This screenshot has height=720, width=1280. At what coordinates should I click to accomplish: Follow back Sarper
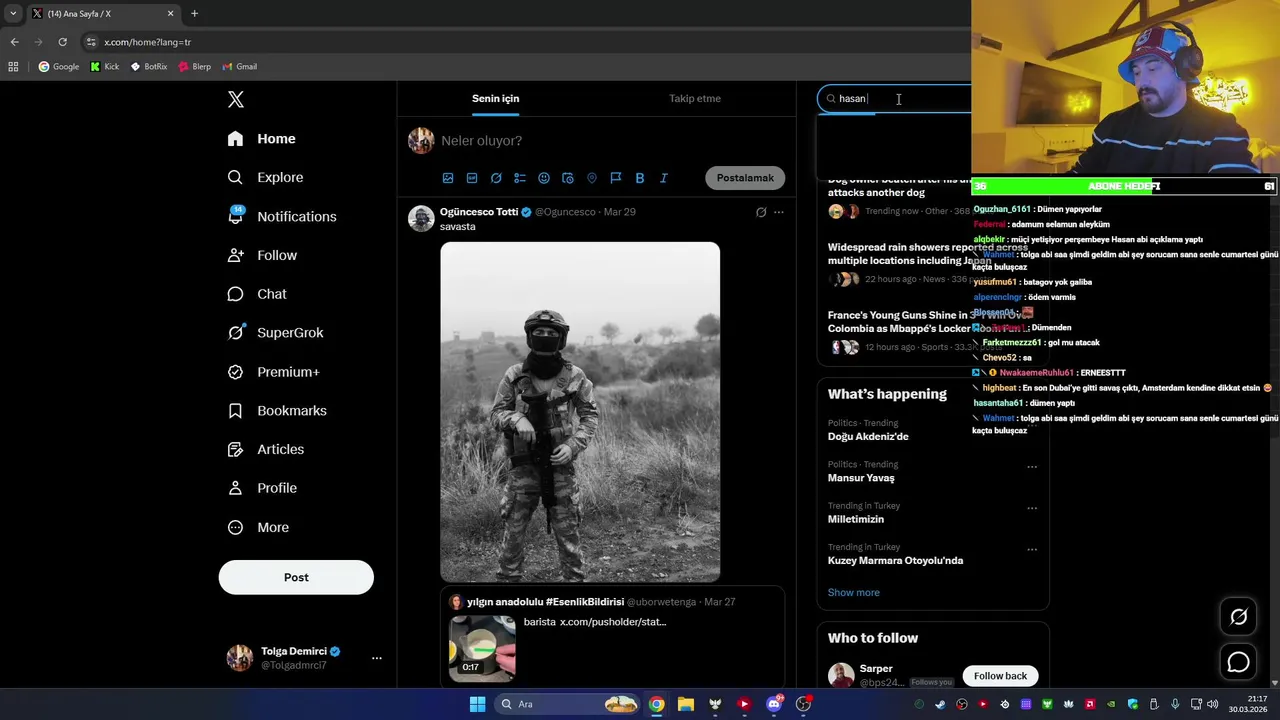tap(1000, 676)
